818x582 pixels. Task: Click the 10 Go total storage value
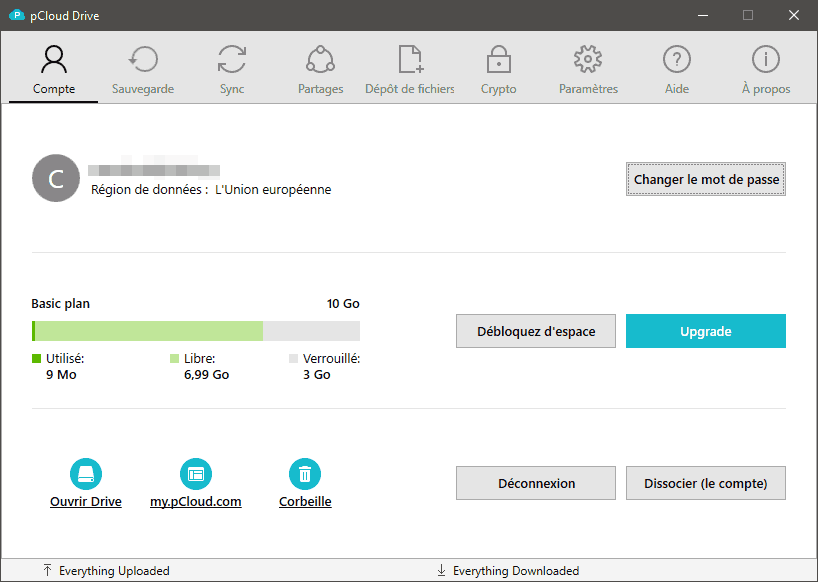click(343, 304)
